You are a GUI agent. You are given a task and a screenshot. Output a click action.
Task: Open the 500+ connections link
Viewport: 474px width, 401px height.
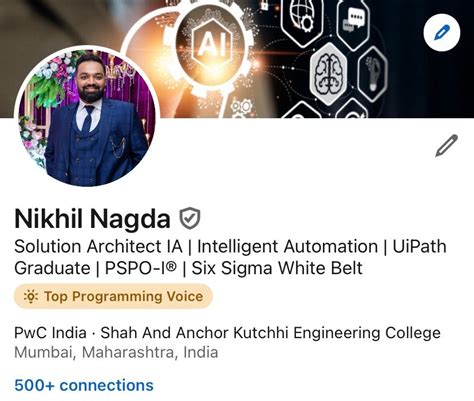[x=84, y=385]
